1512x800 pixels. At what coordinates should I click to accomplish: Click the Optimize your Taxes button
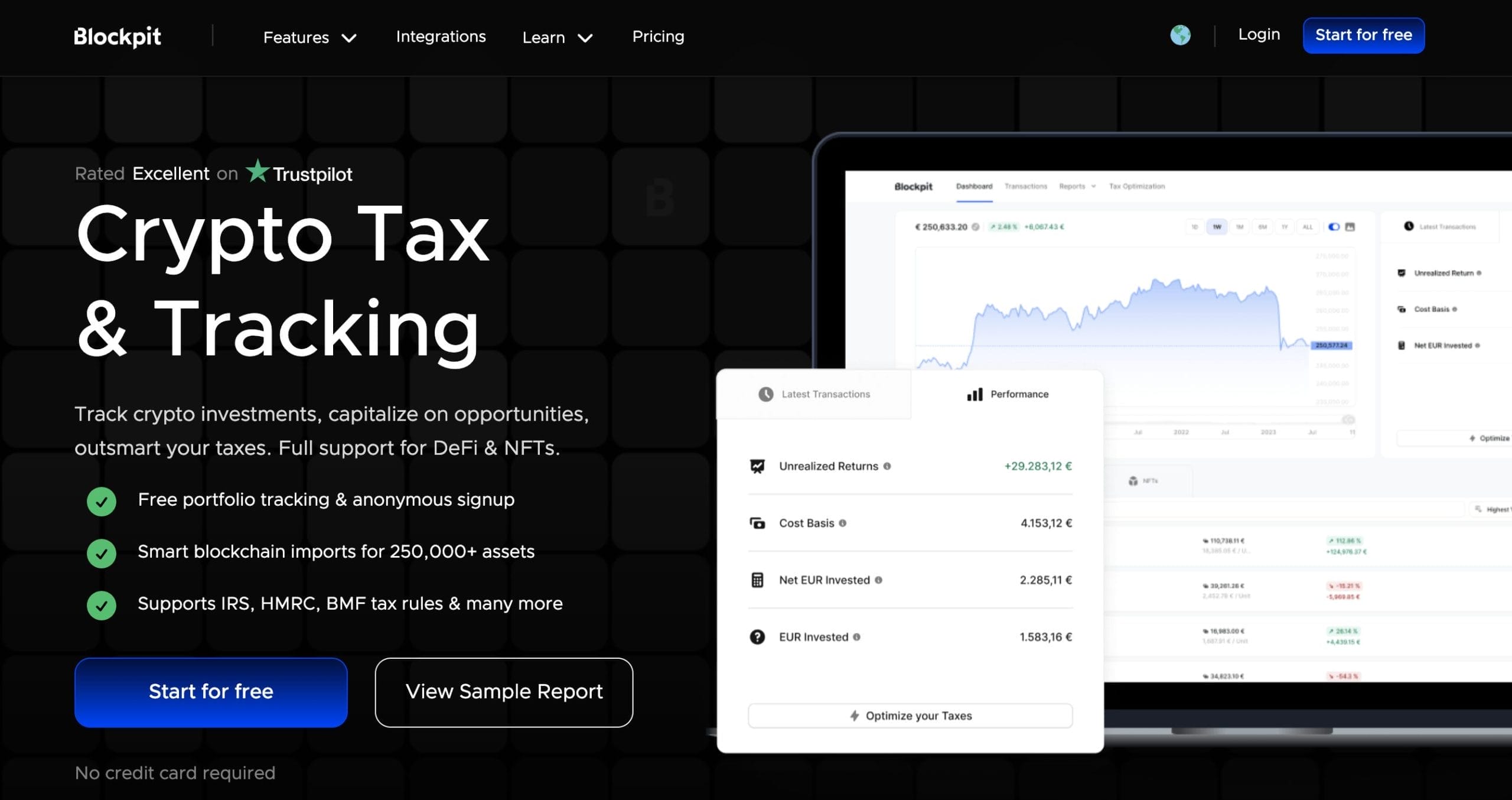(910, 716)
